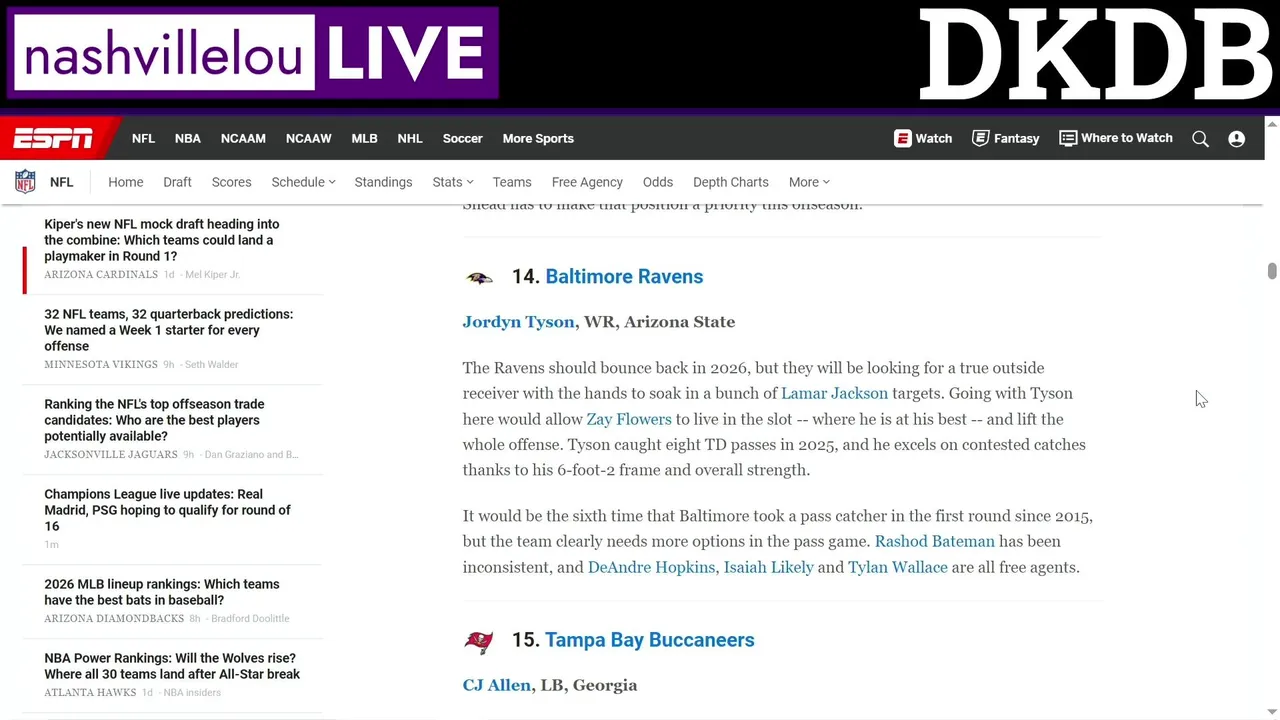Image resolution: width=1280 pixels, height=720 pixels.
Task: Click ATLANTA HAWKS article tag
Action: 90,692
